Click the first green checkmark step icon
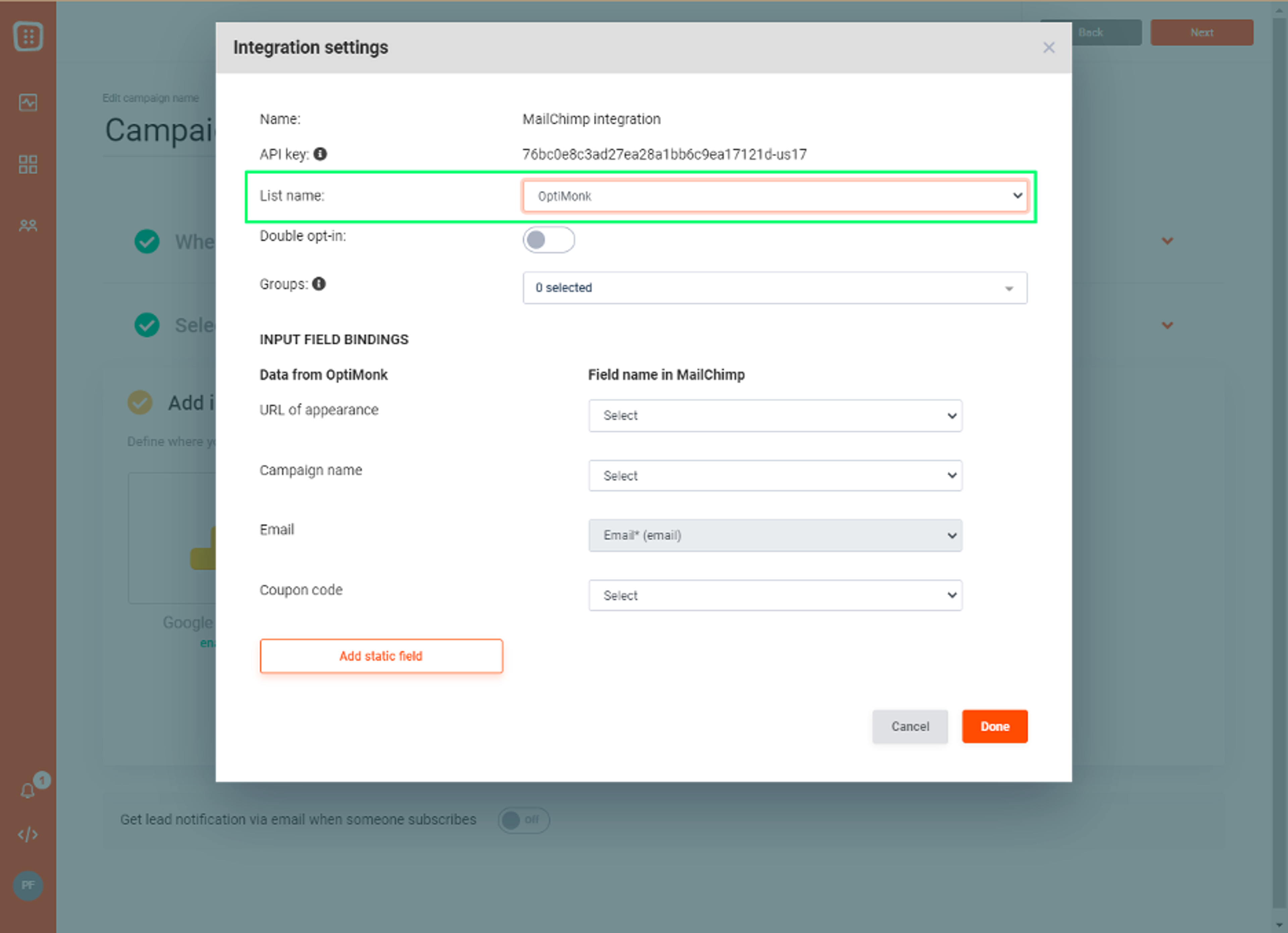 [147, 241]
